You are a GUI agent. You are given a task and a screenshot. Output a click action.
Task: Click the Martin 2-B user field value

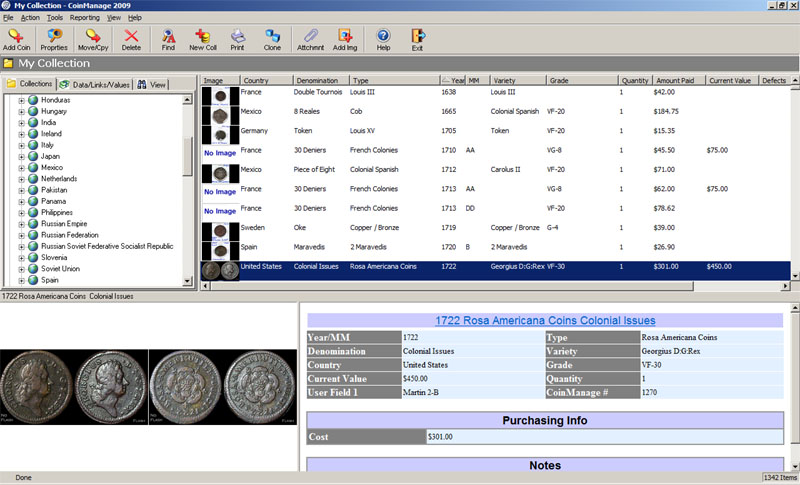coord(421,393)
